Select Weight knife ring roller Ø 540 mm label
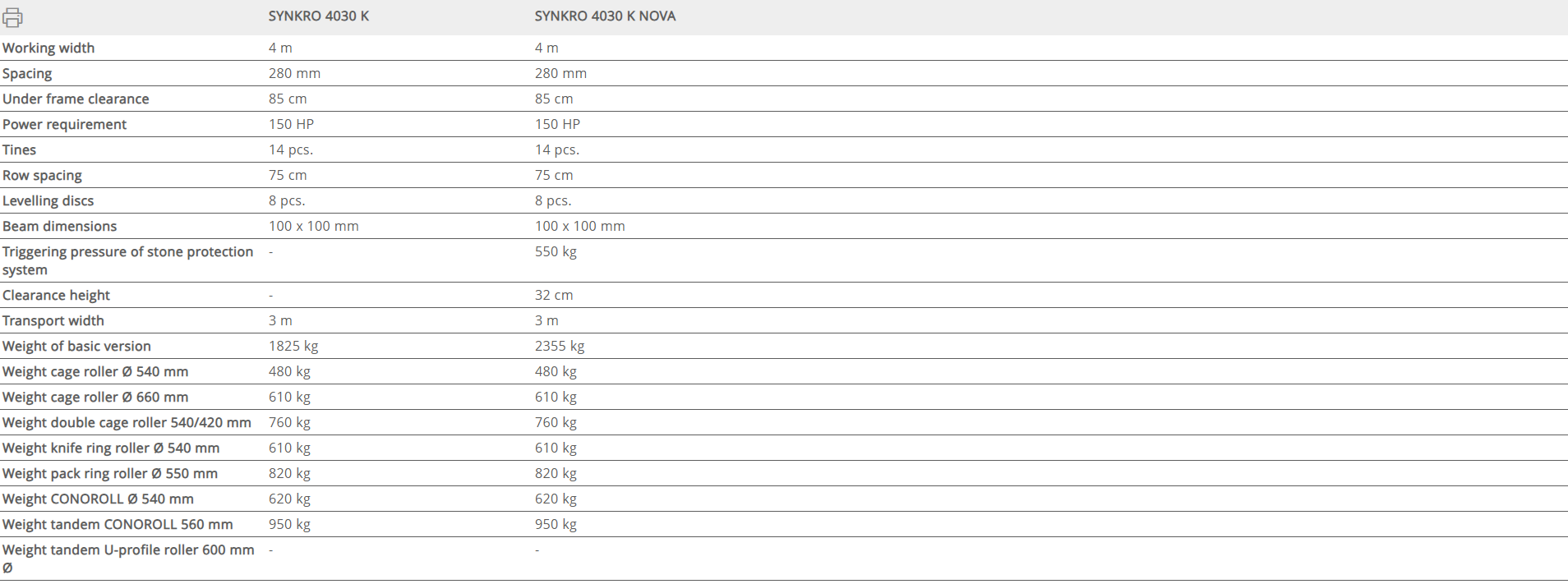 [111, 448]
